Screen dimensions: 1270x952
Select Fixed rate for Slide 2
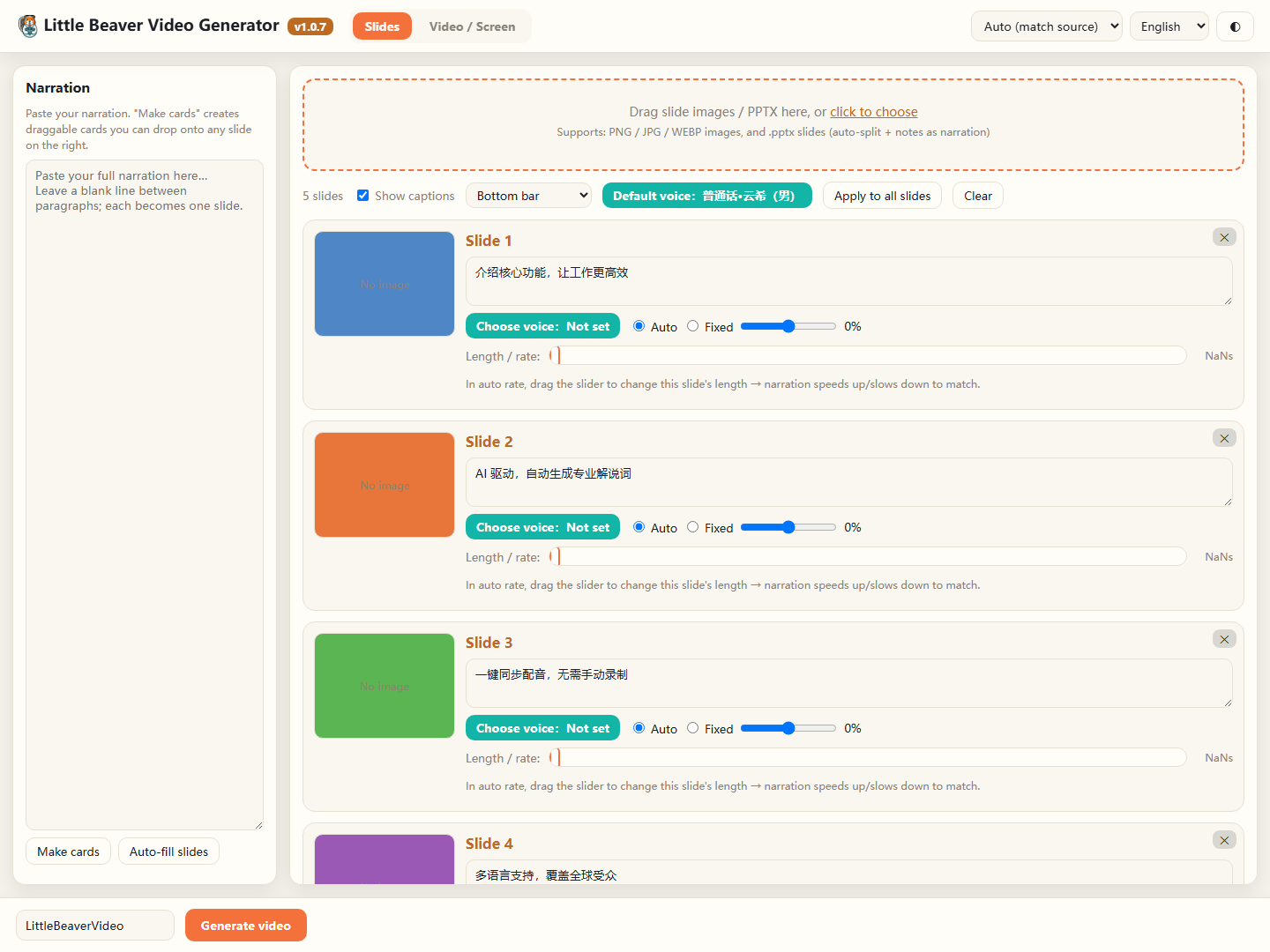point(693,527)
